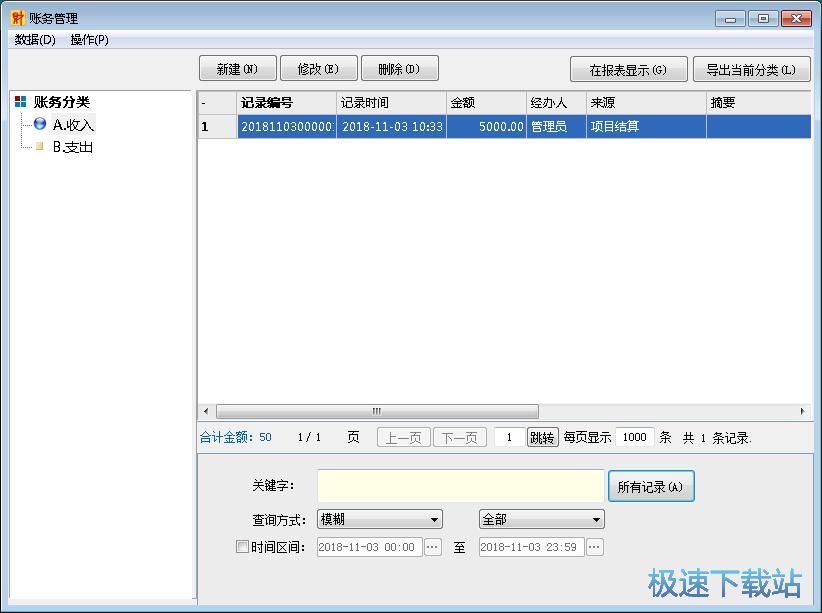
Task: Select the B.支出 category
Action: click(73, 147)
